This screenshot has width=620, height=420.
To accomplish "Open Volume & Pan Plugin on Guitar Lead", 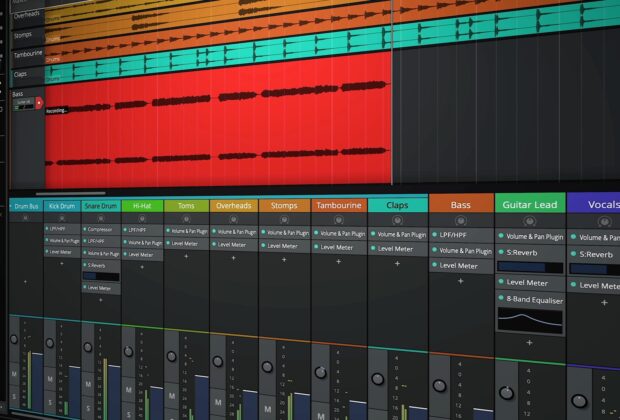I will click(530, 236).
